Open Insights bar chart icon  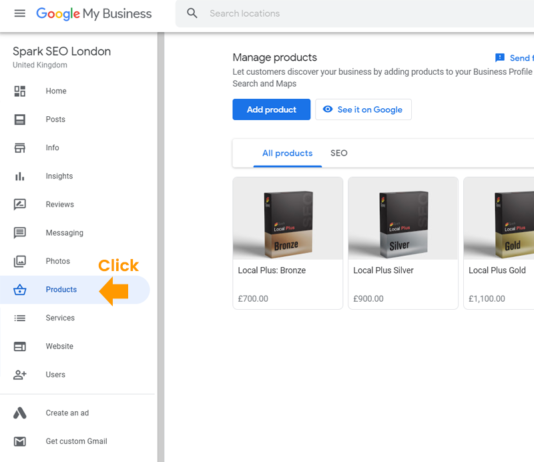(20, 176)
